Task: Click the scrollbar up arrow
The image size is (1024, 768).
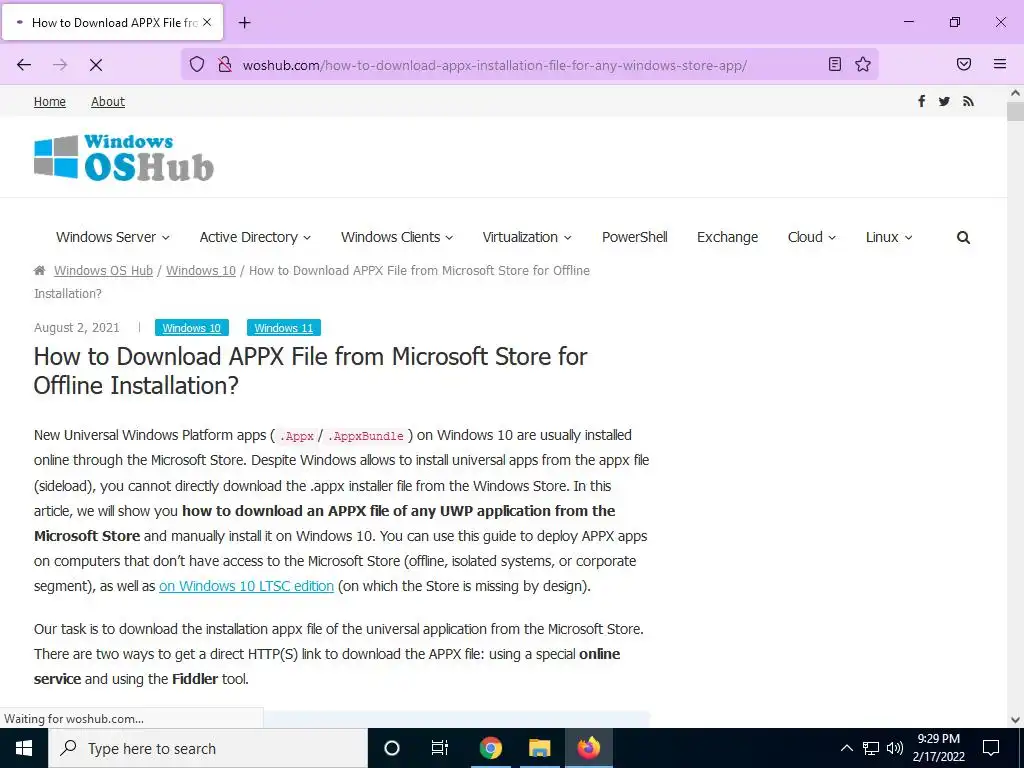Action: 1015,93
